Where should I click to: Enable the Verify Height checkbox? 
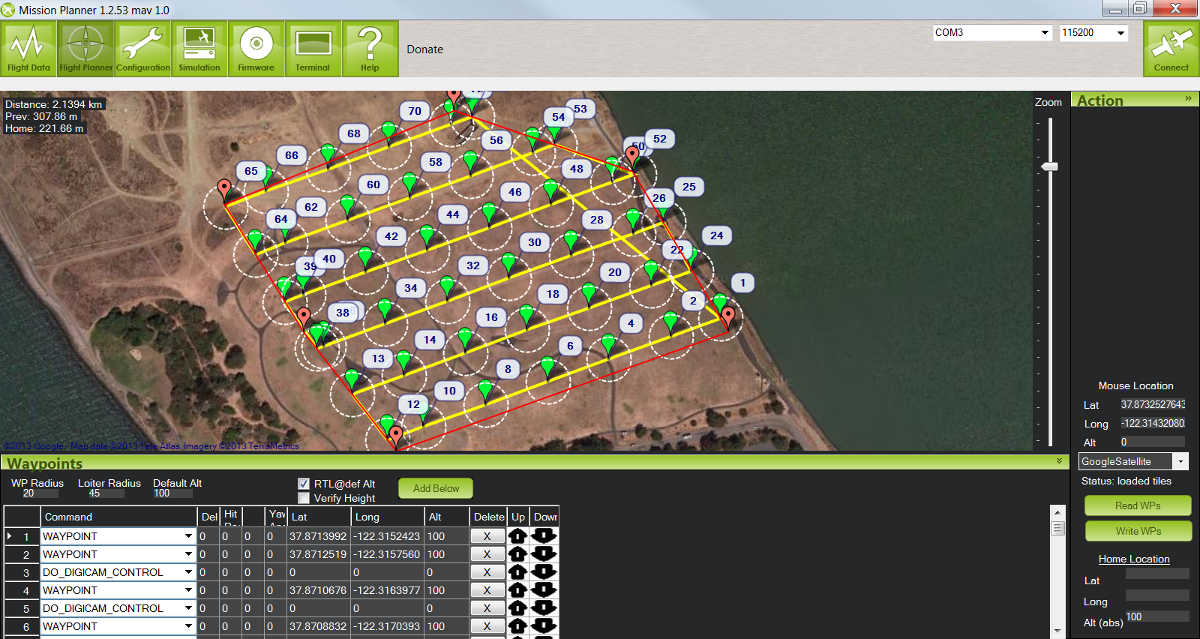[304, 498]
